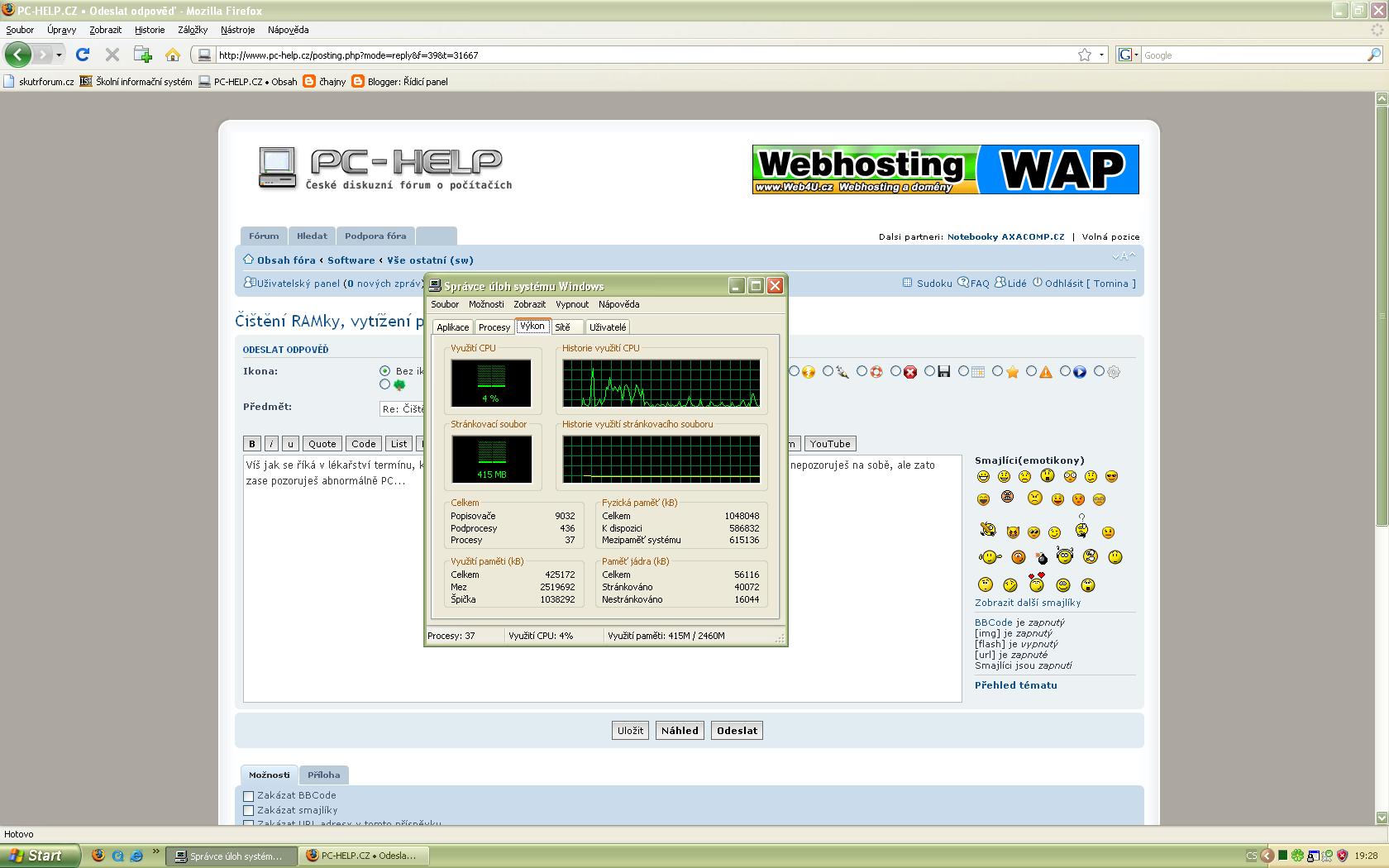Insert the angry devil-cat smiley
This screenshot has width=1389, height=868.
click(x=1013, y=532)
